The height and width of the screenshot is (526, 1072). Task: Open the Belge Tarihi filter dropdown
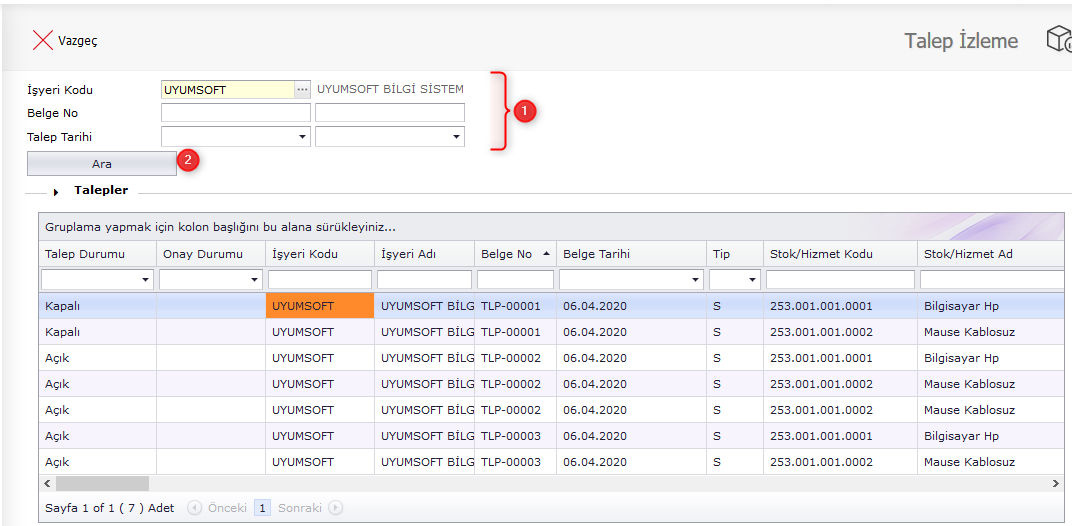pos(695,280)
